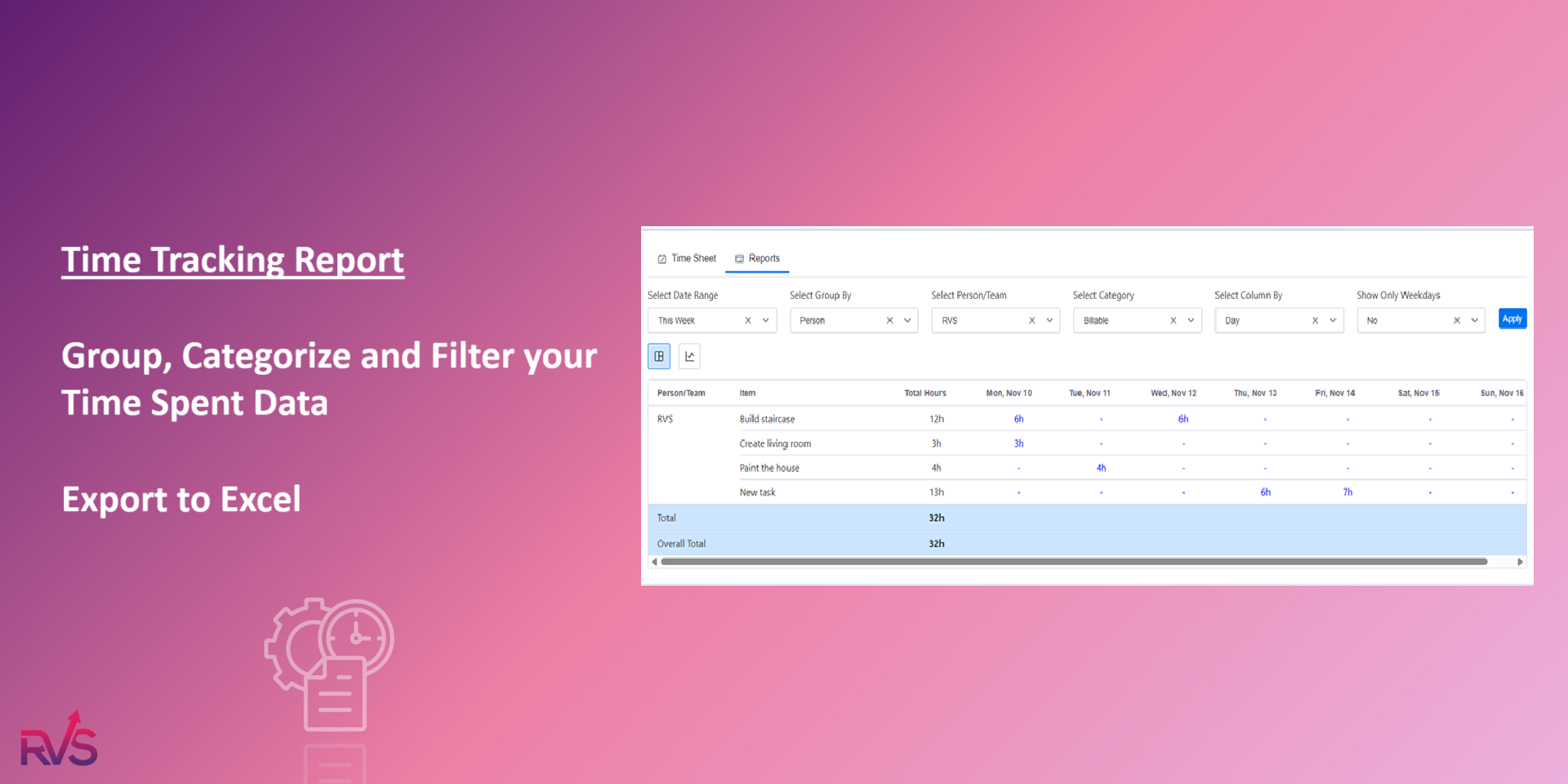Viewport: 1568px width, 784px height.
Task: Select the Reports tab
Action: (757, 258)
